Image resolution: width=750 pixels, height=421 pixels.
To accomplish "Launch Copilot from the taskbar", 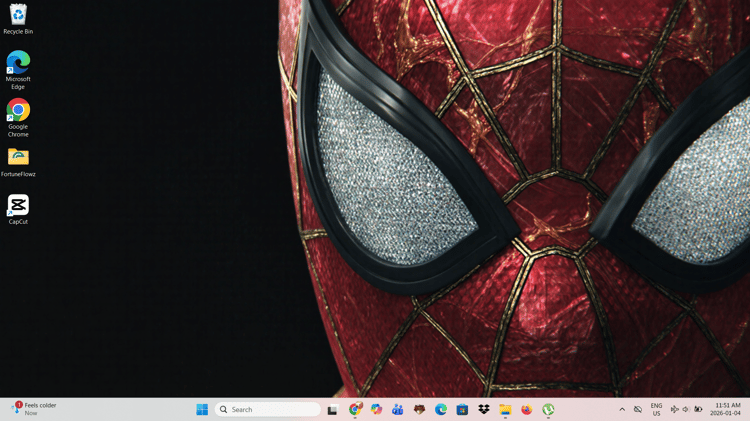I will pyautogui.click(x=376, y=410).
